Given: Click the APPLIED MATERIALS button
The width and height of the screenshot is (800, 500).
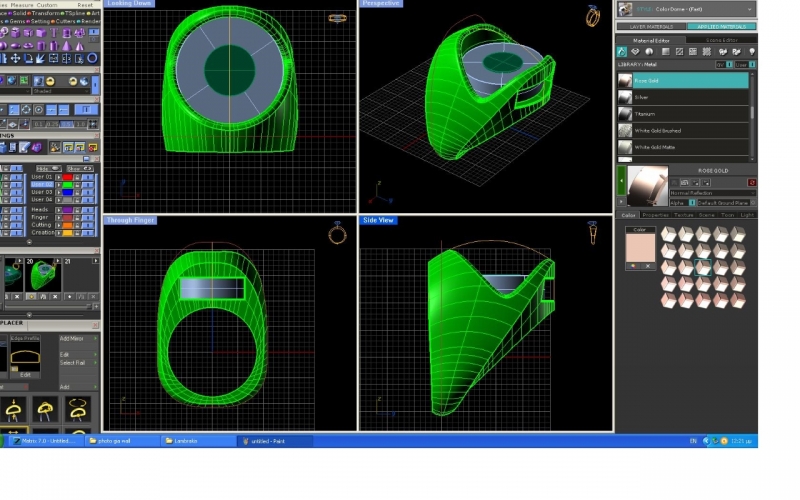Looking at the screenshot, I should pyautogui.click(x=721, y=27).
